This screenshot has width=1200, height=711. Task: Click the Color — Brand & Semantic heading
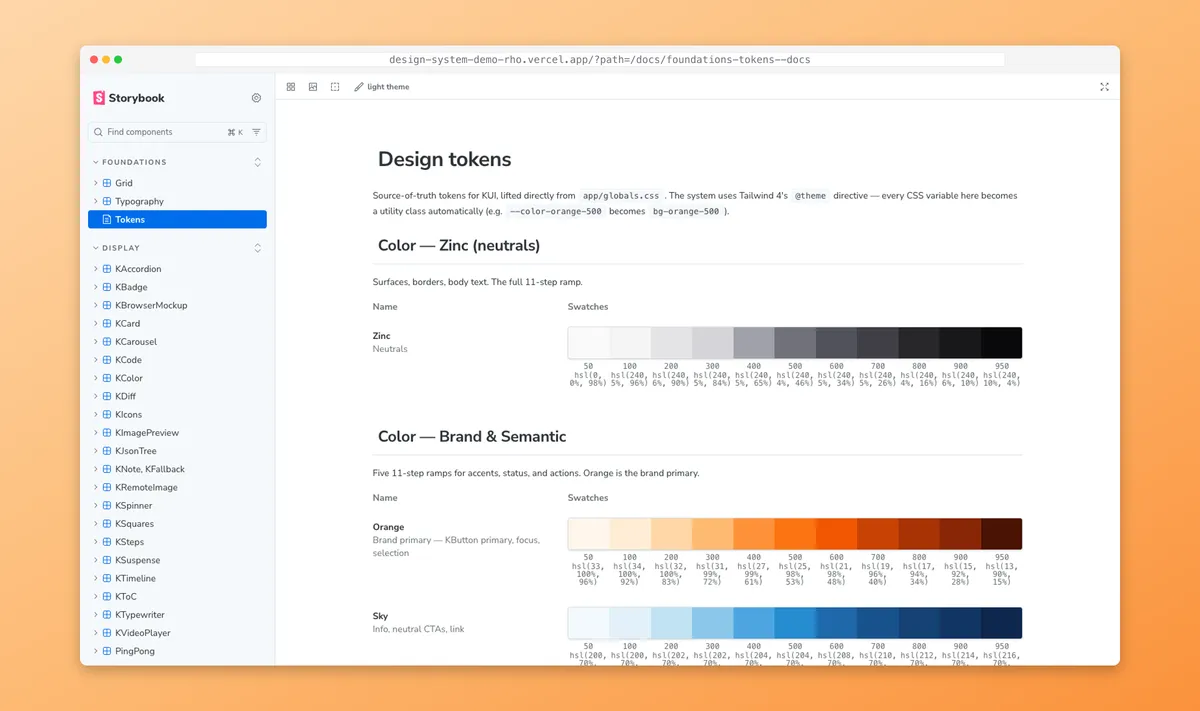pyautogui.click(x=472, y=437)
